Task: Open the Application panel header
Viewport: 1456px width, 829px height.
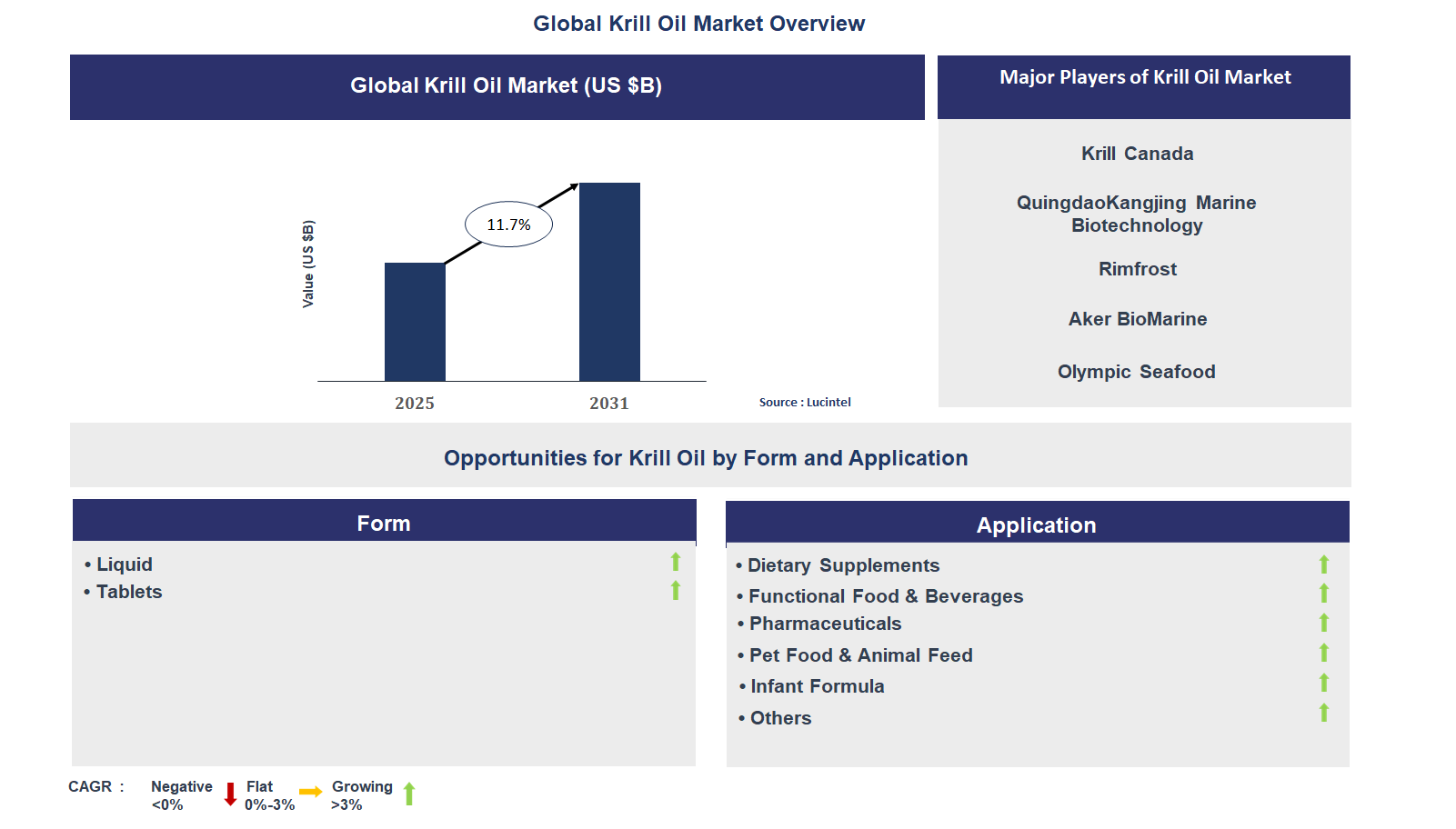Action: click(1036, 525)
